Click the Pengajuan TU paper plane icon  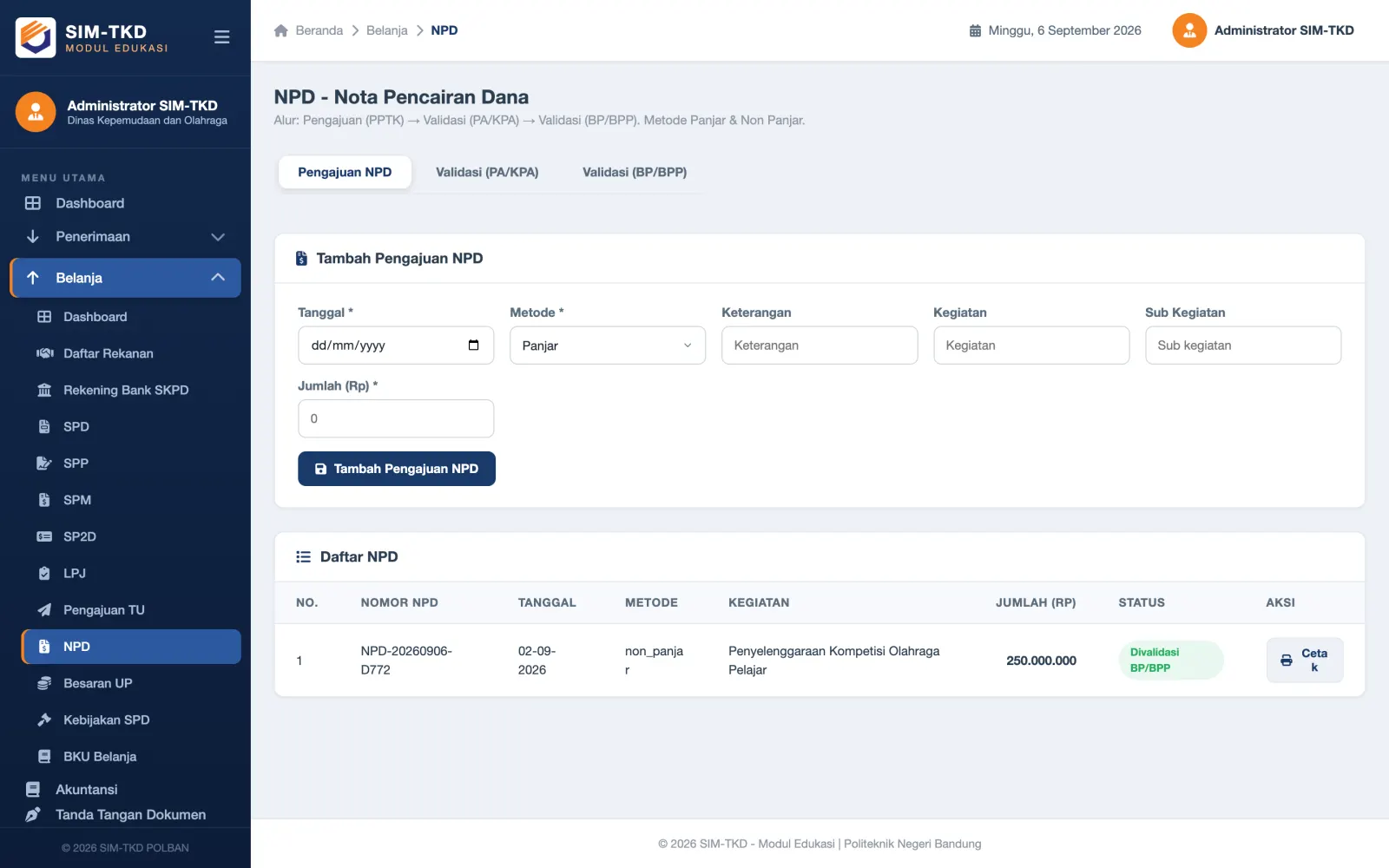[44, 610]
